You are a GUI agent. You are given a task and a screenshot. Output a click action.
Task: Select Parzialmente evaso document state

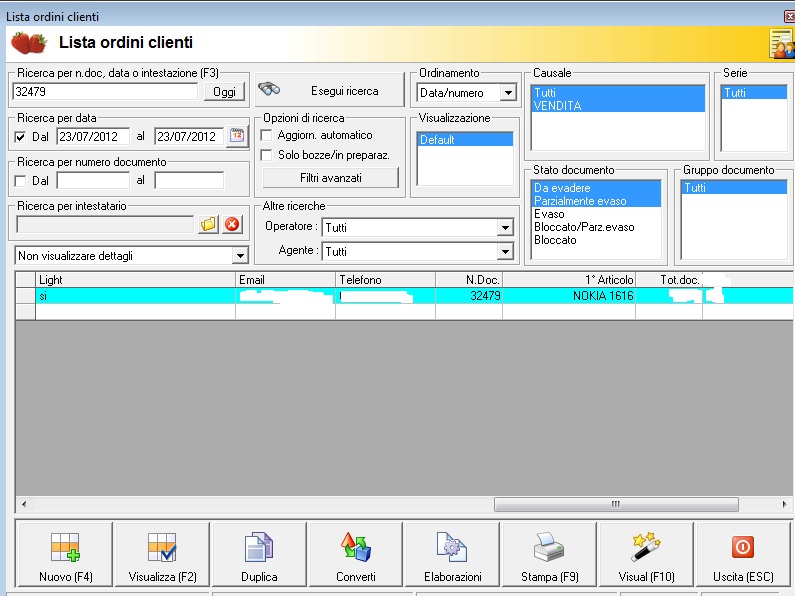[x=596, y=201]
